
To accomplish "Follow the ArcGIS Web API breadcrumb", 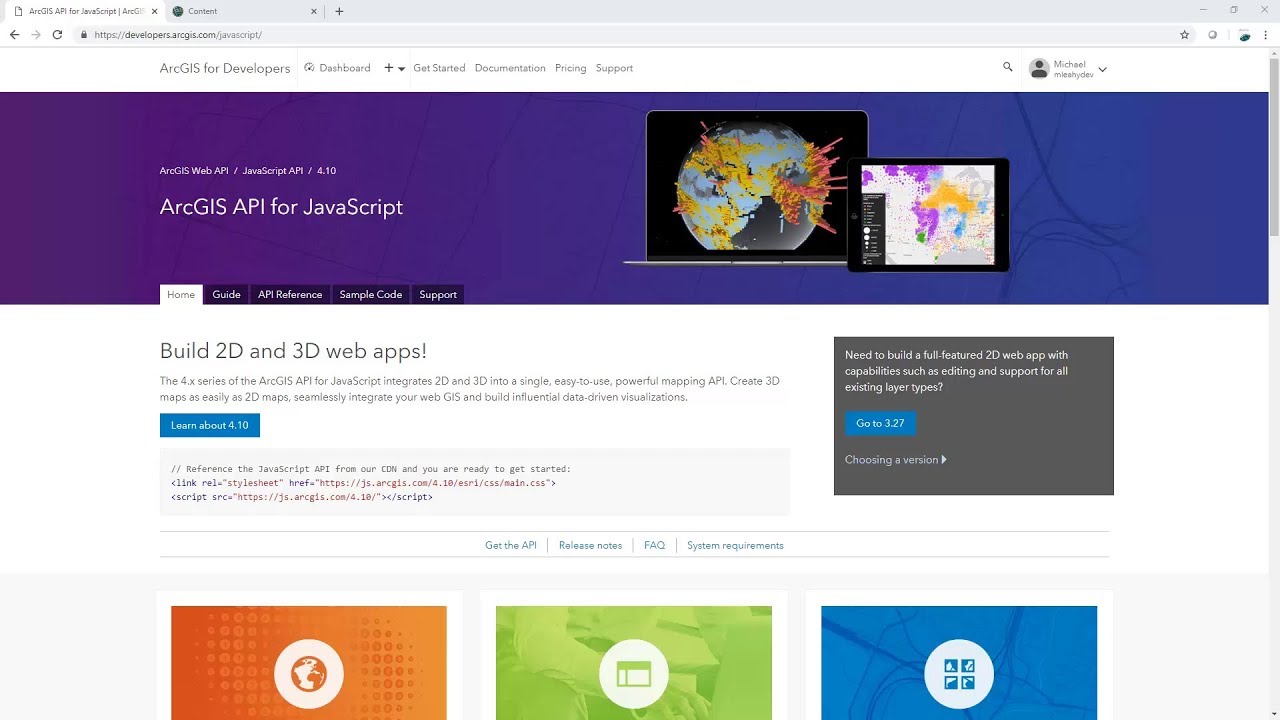I will pos(194,171).
